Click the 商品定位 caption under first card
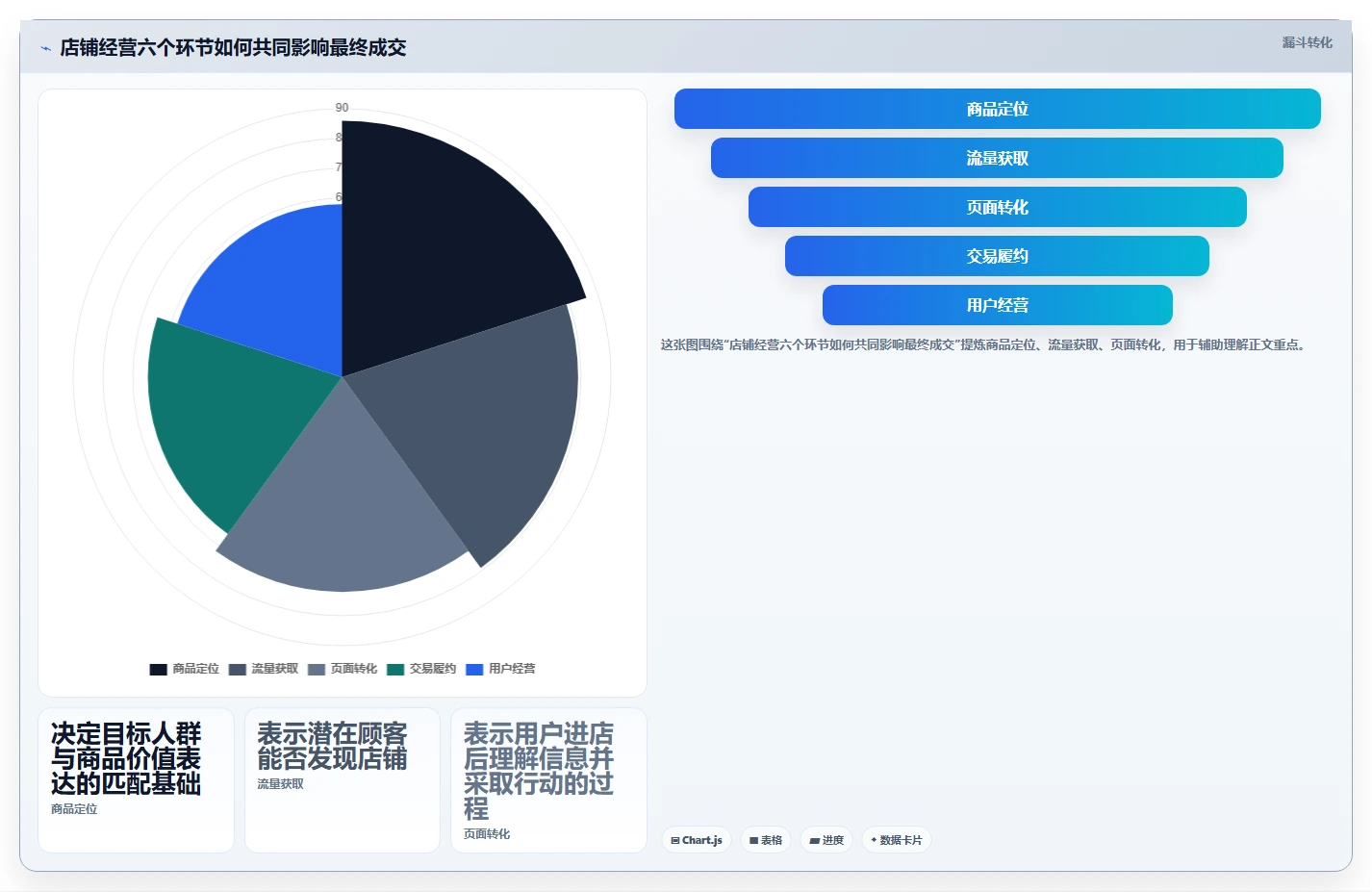 [x=74, y=809]
